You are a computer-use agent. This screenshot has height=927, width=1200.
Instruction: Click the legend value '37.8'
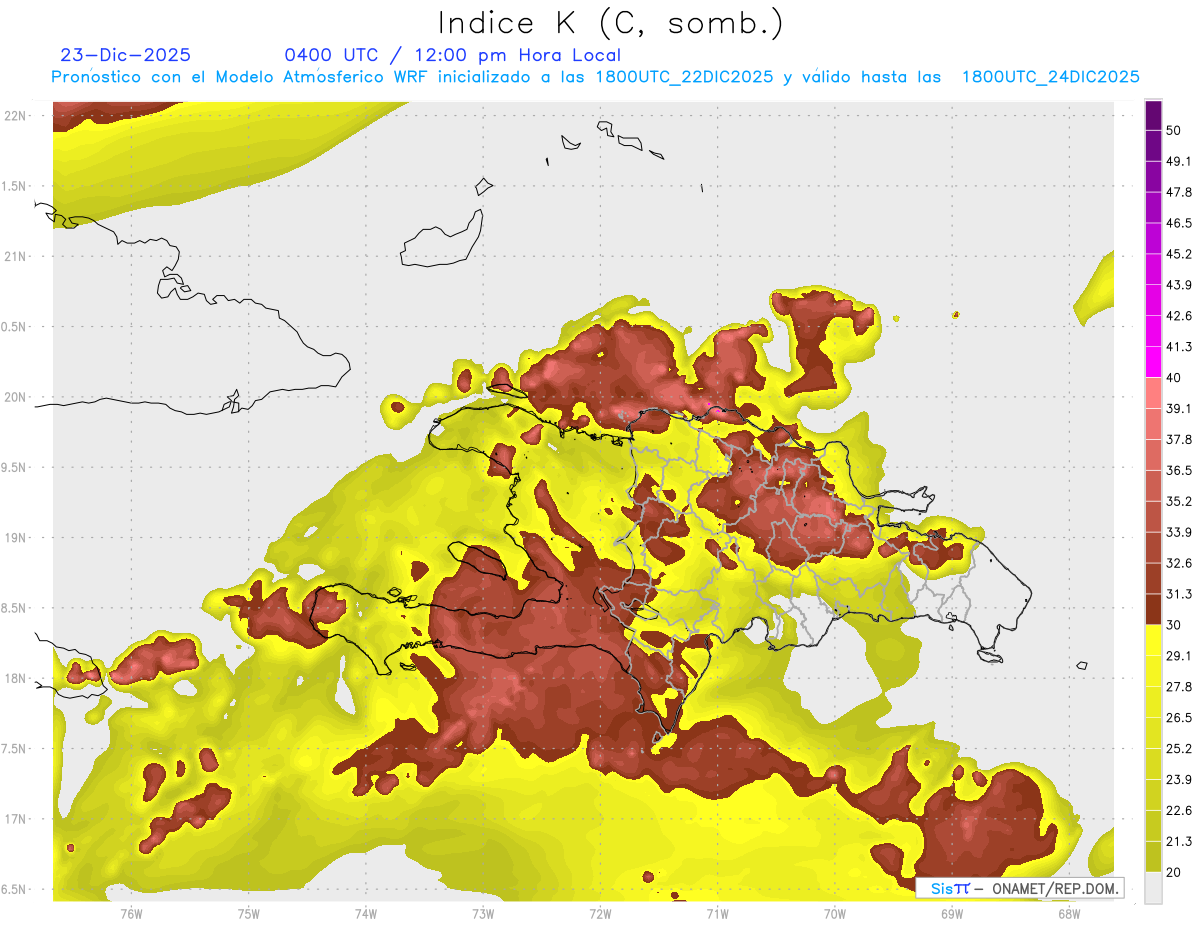[1179, 440]
